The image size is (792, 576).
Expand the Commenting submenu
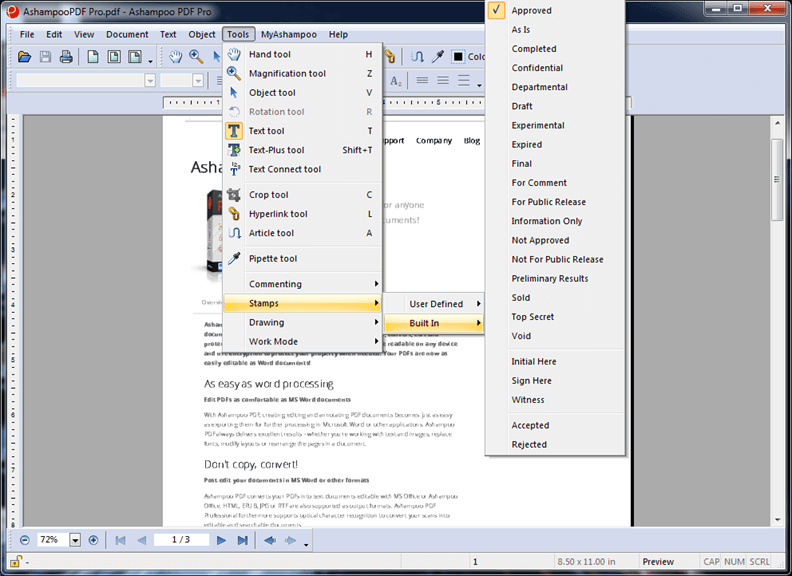303,284
